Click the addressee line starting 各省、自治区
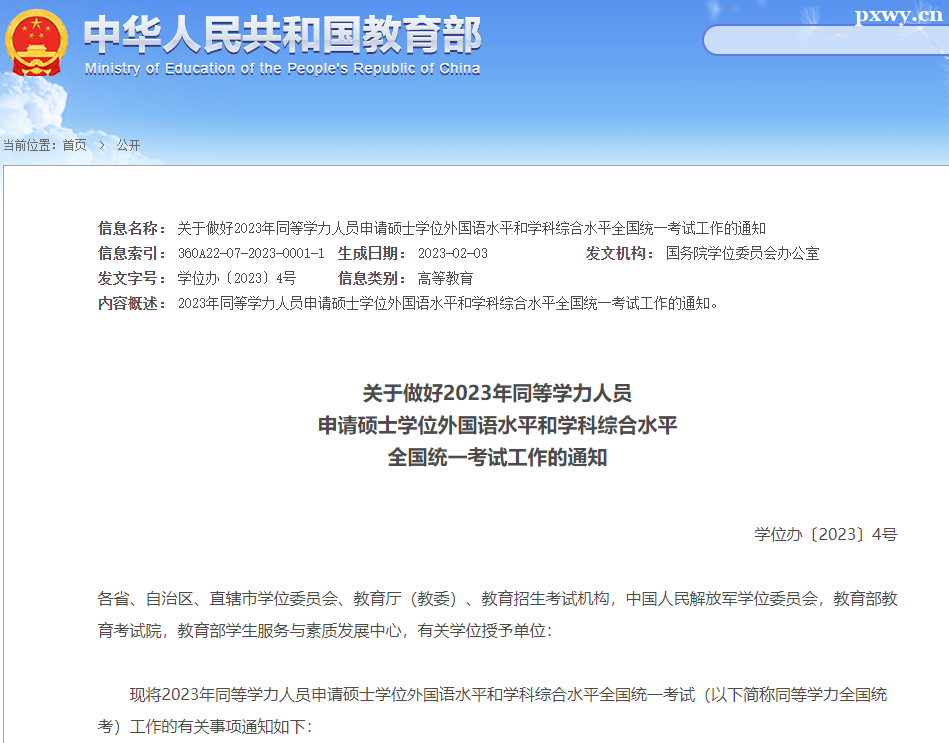Image resolution: width=949 pixels, height=743 pixels. coord(497,599)
